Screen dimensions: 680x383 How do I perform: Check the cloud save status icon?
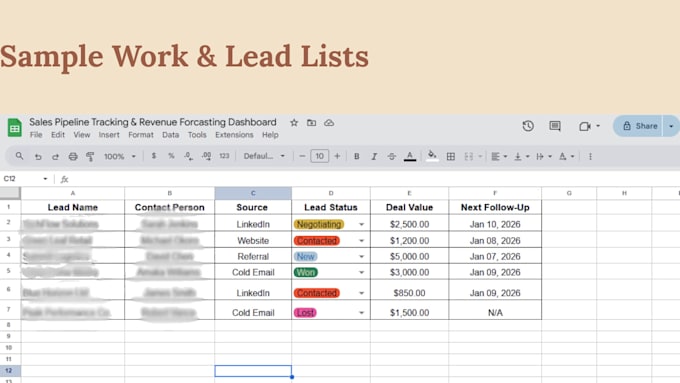329,123
